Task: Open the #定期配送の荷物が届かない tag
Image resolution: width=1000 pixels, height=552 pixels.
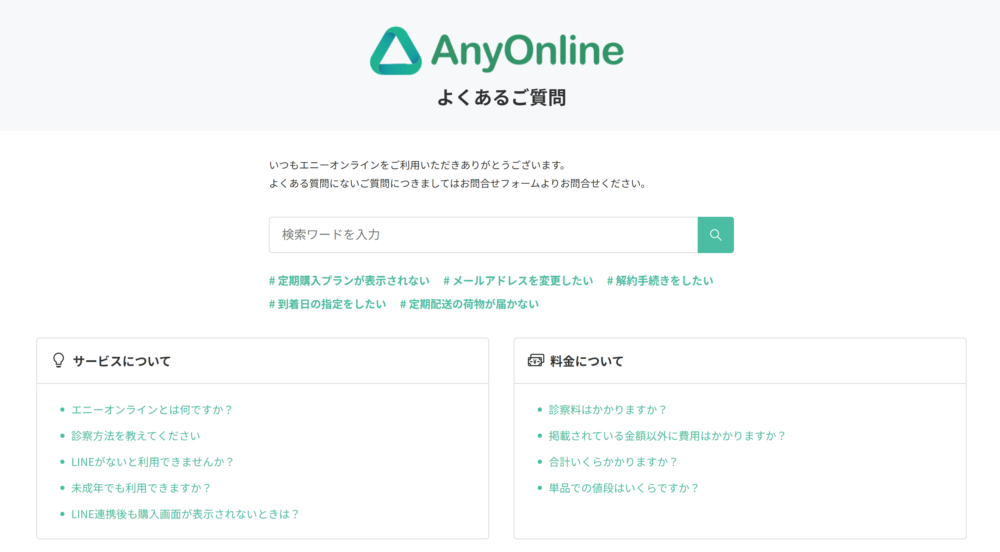Action: pyautogui.click(x=469, y=304)
